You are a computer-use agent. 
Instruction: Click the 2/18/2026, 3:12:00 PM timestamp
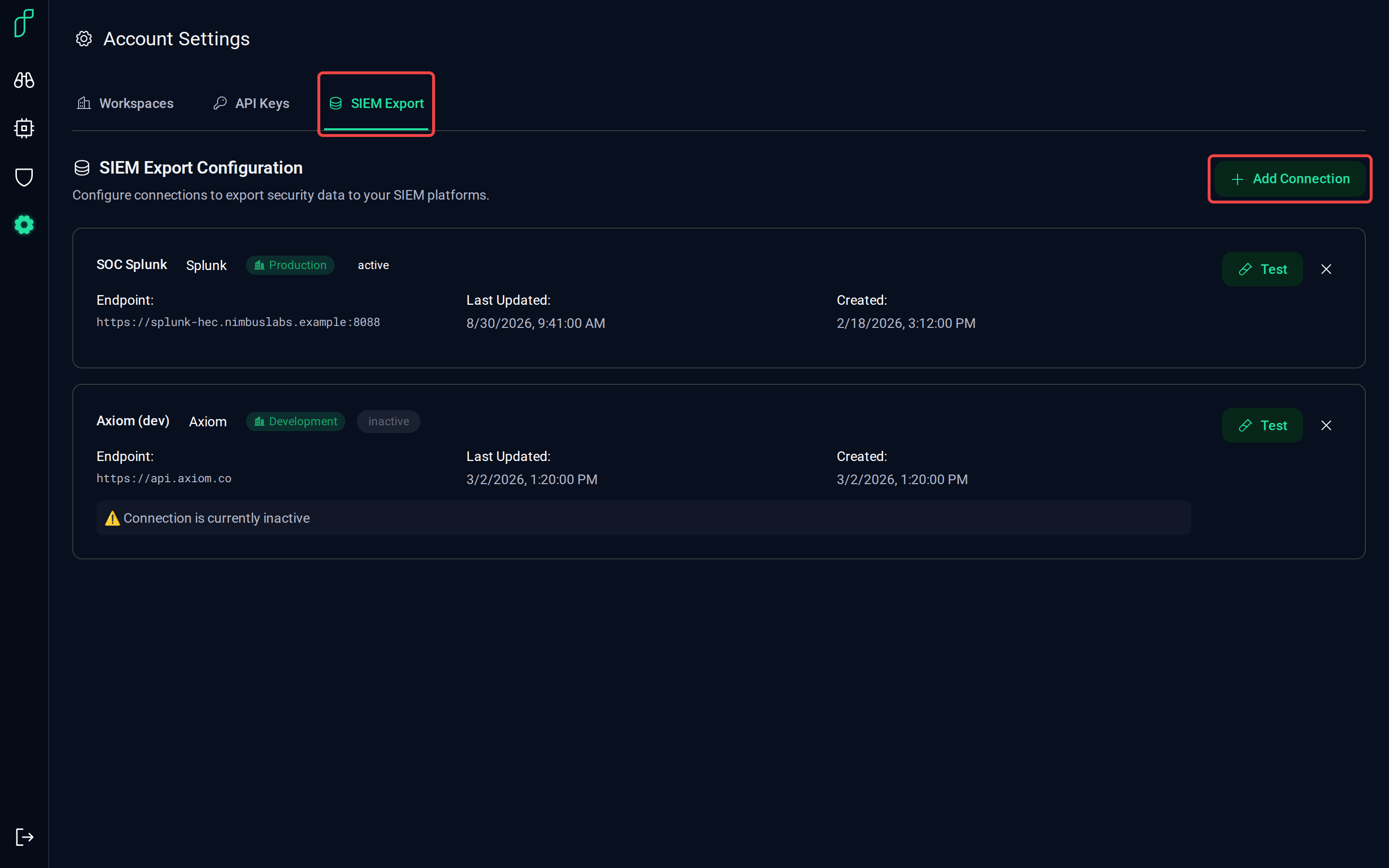click(x=906, y=323)
